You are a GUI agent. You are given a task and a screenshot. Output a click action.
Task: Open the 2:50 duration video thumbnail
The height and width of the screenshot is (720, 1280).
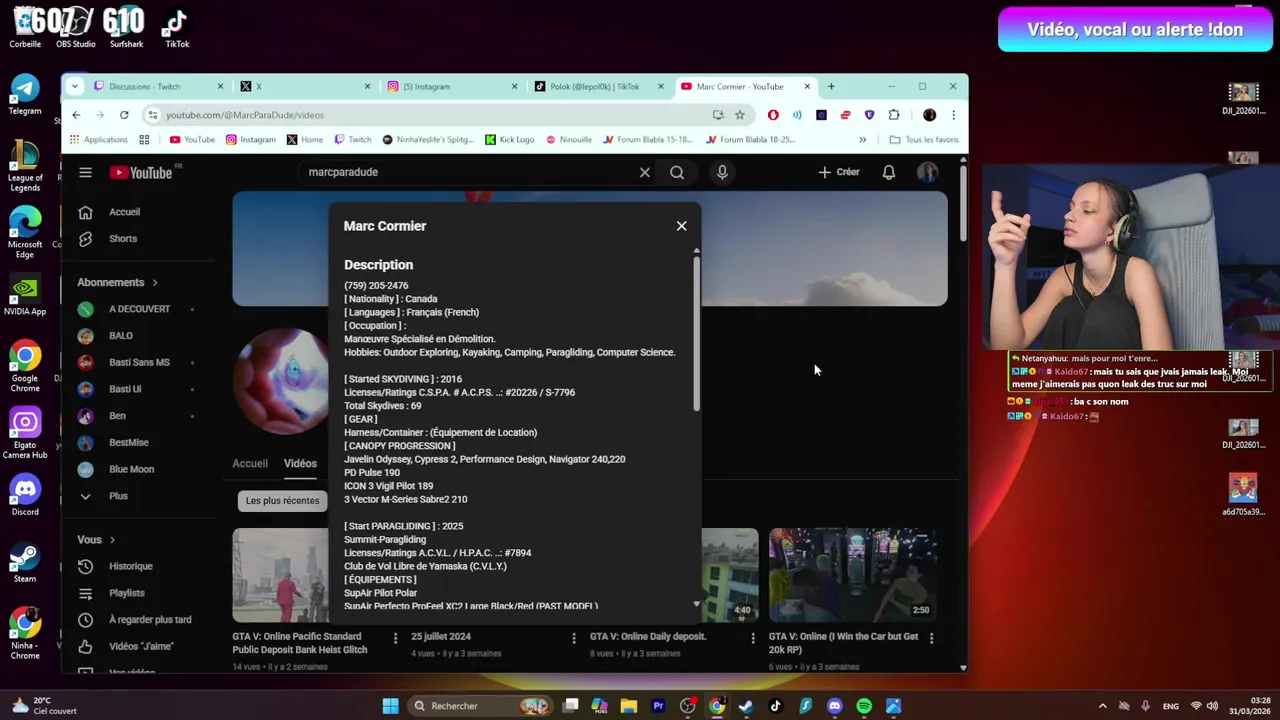[x=852, y=575]
